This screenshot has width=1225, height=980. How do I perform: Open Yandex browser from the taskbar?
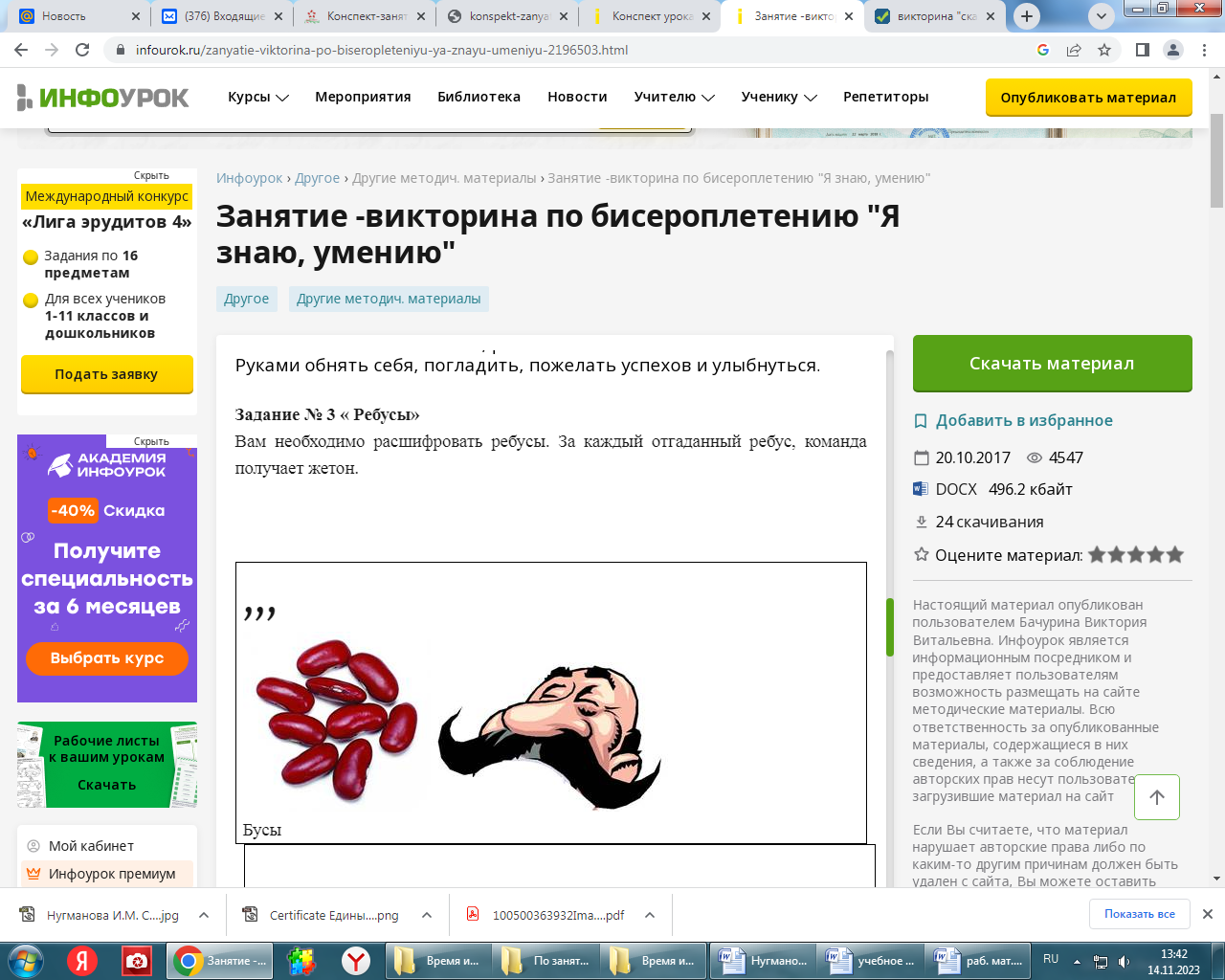point(356,960)
